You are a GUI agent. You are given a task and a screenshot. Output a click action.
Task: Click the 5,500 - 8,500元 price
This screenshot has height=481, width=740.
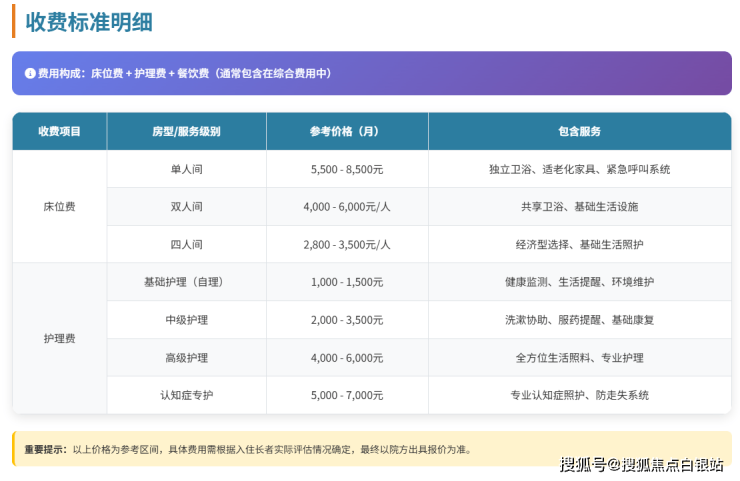pos(346,169)
